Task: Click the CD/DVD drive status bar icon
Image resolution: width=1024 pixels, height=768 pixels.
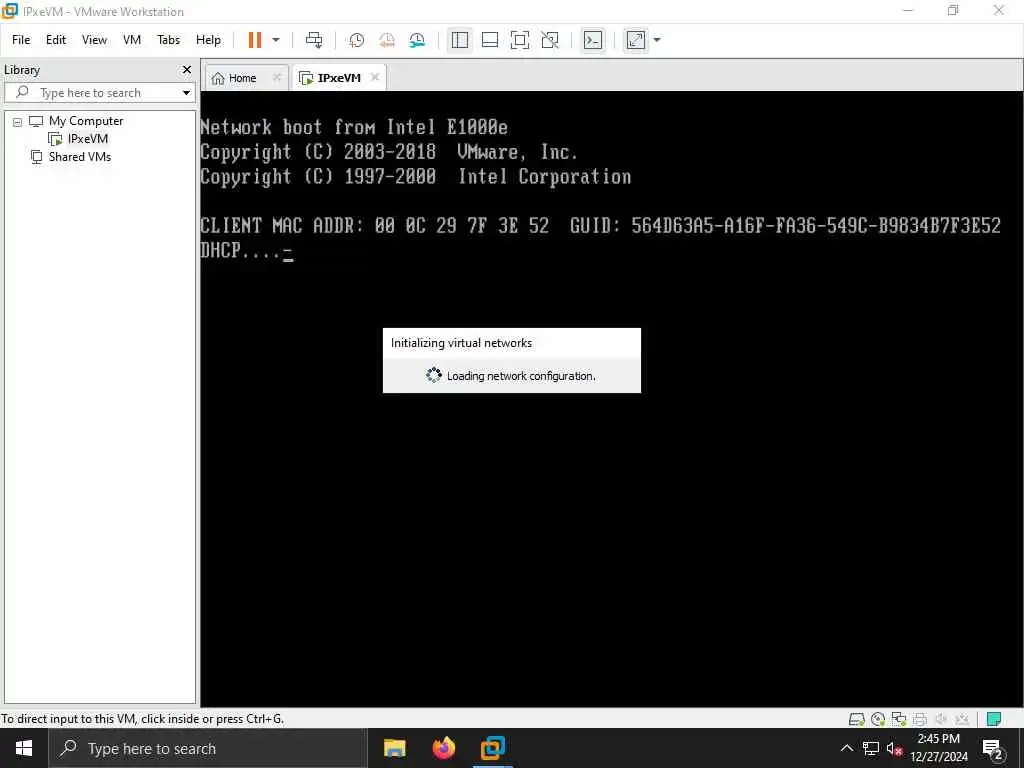Action: pyautogui.click(x=878, y=719)
